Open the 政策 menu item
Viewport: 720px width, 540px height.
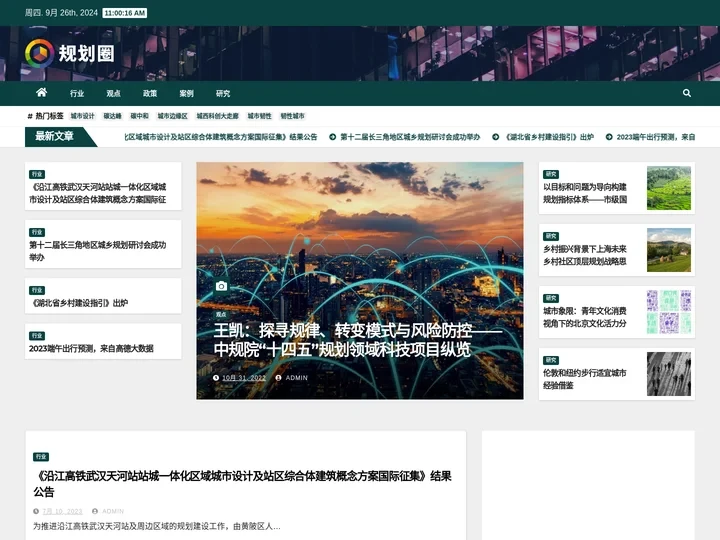(150, 93)
